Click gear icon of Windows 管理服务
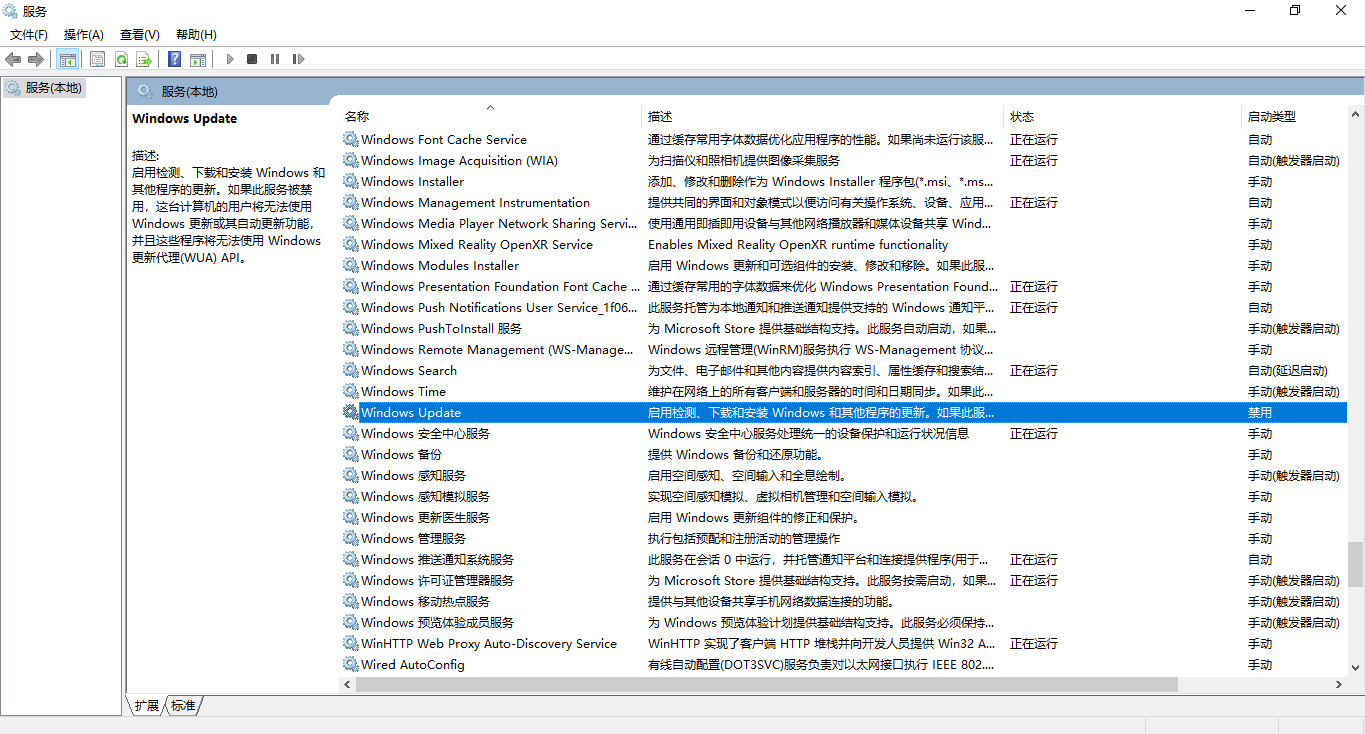Viewport: 1365px width, 734px height. coord(350,538)
